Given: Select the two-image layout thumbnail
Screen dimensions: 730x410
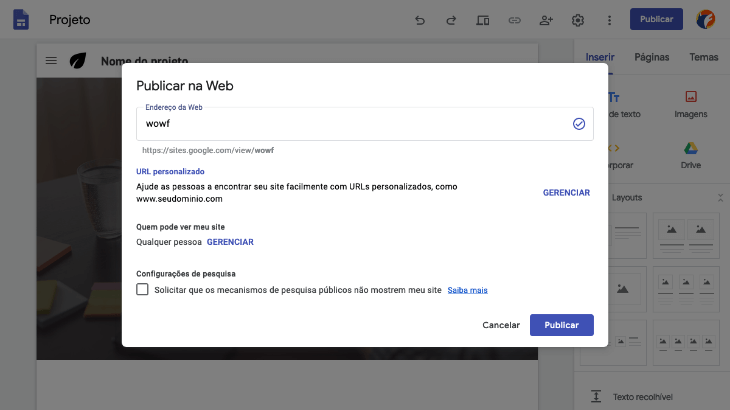Looking at the screenshot, I should tap(686, 235).
